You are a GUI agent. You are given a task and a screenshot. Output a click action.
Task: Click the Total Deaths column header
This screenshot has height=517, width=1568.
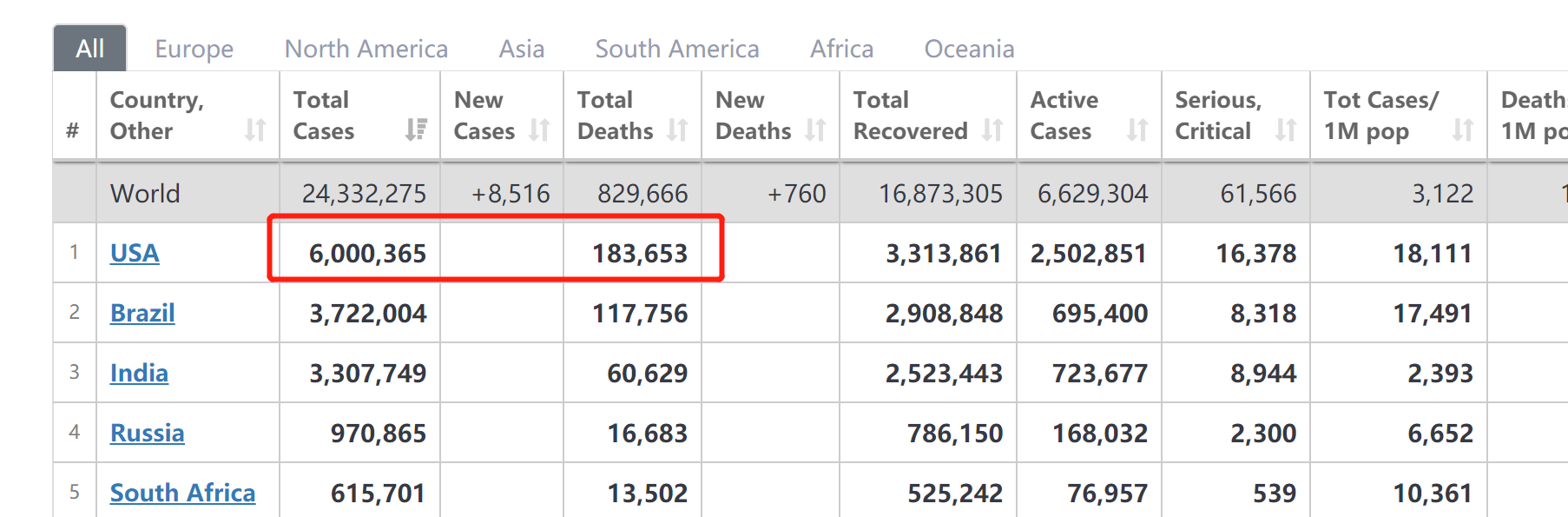click(632, 116)
